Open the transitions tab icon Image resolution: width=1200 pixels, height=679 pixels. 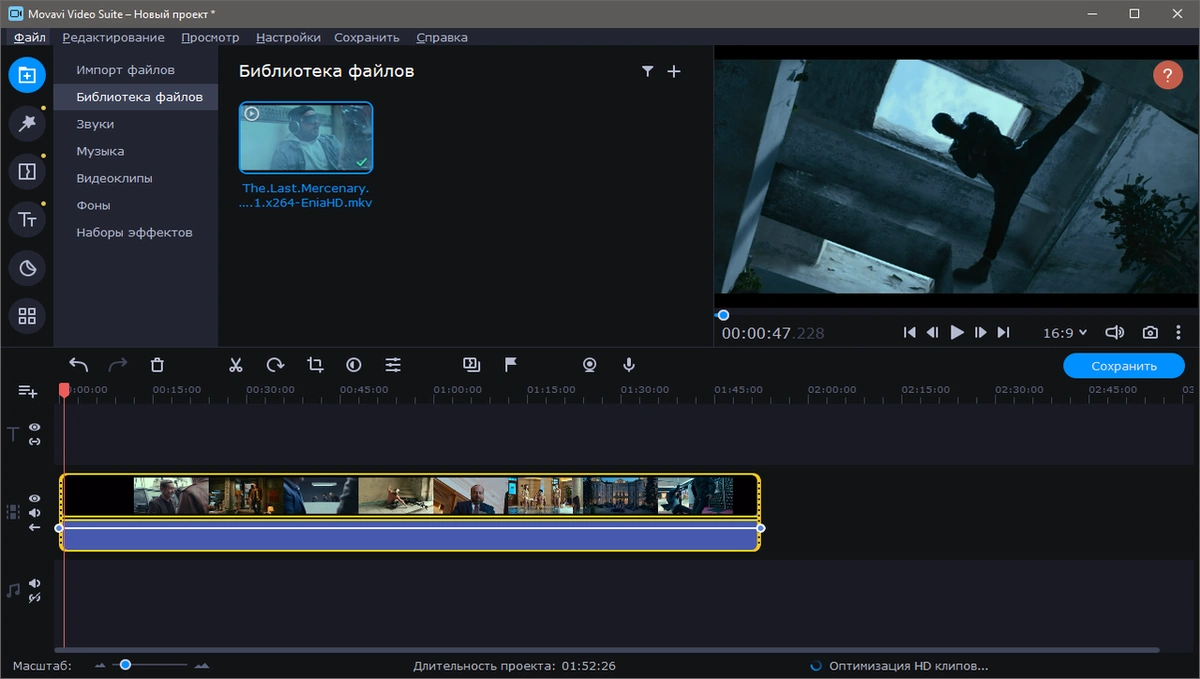(x=27, y=171)
